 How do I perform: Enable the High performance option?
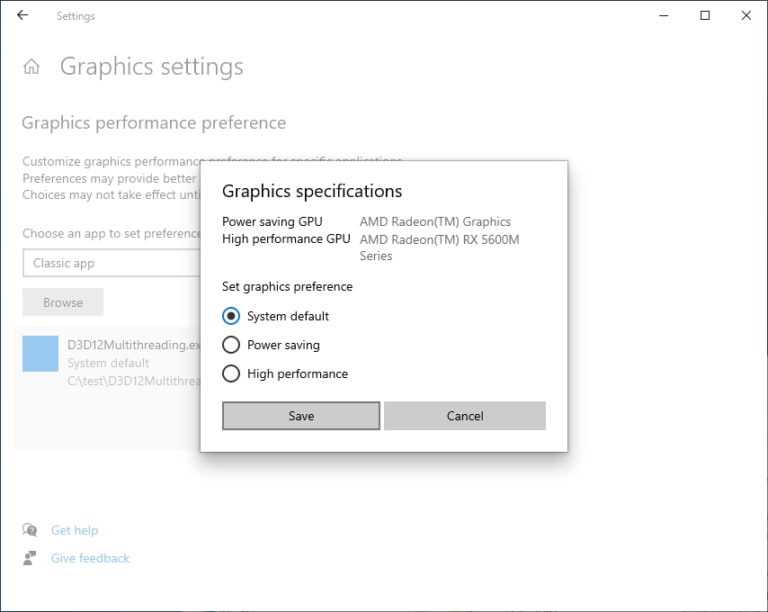tap(231, 374)
